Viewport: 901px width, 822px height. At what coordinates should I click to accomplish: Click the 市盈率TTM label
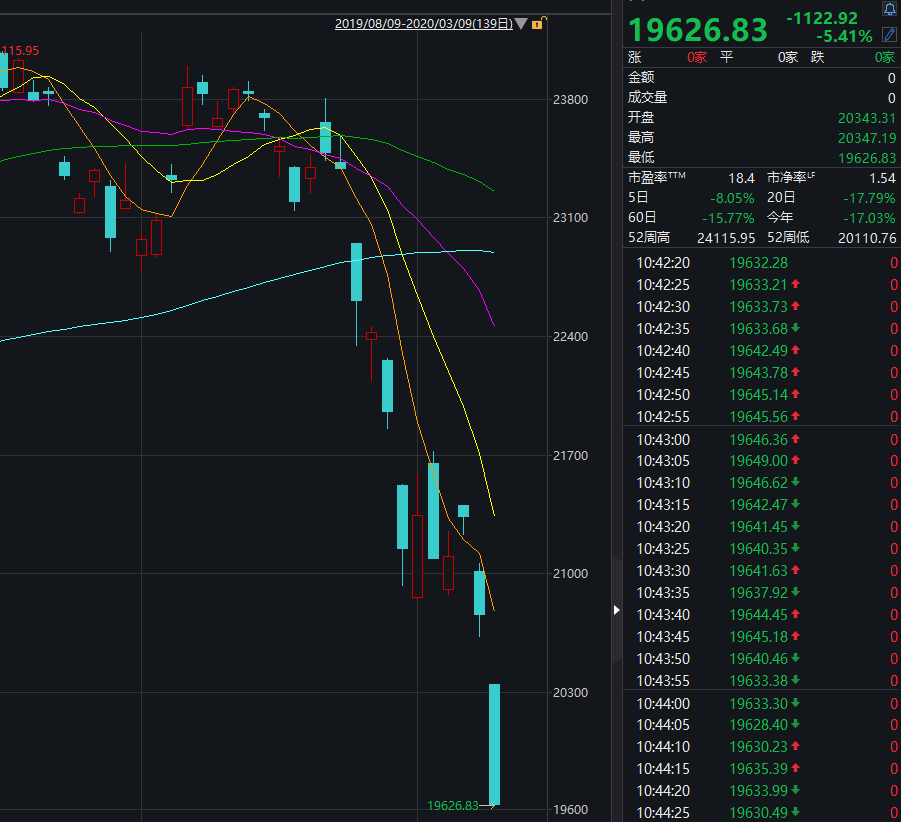(x=656, y=177)
